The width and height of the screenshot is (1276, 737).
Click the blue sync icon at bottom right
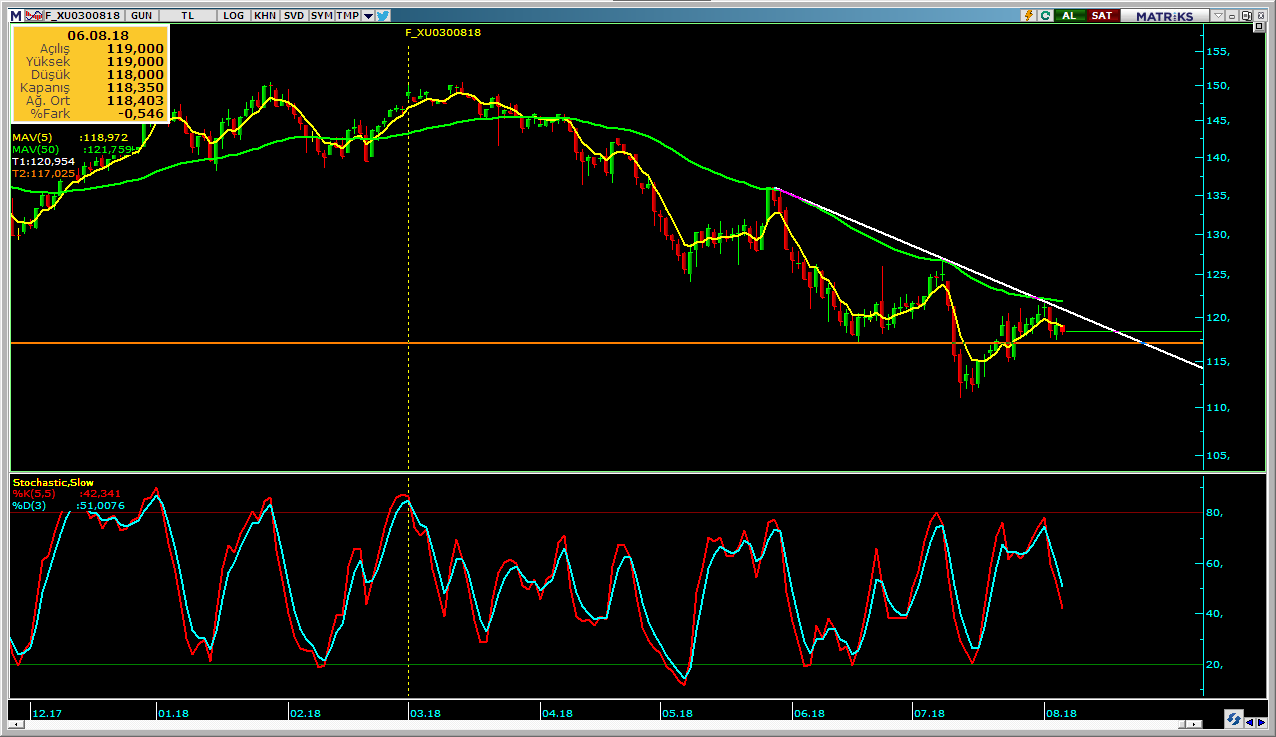(1234, 719)
